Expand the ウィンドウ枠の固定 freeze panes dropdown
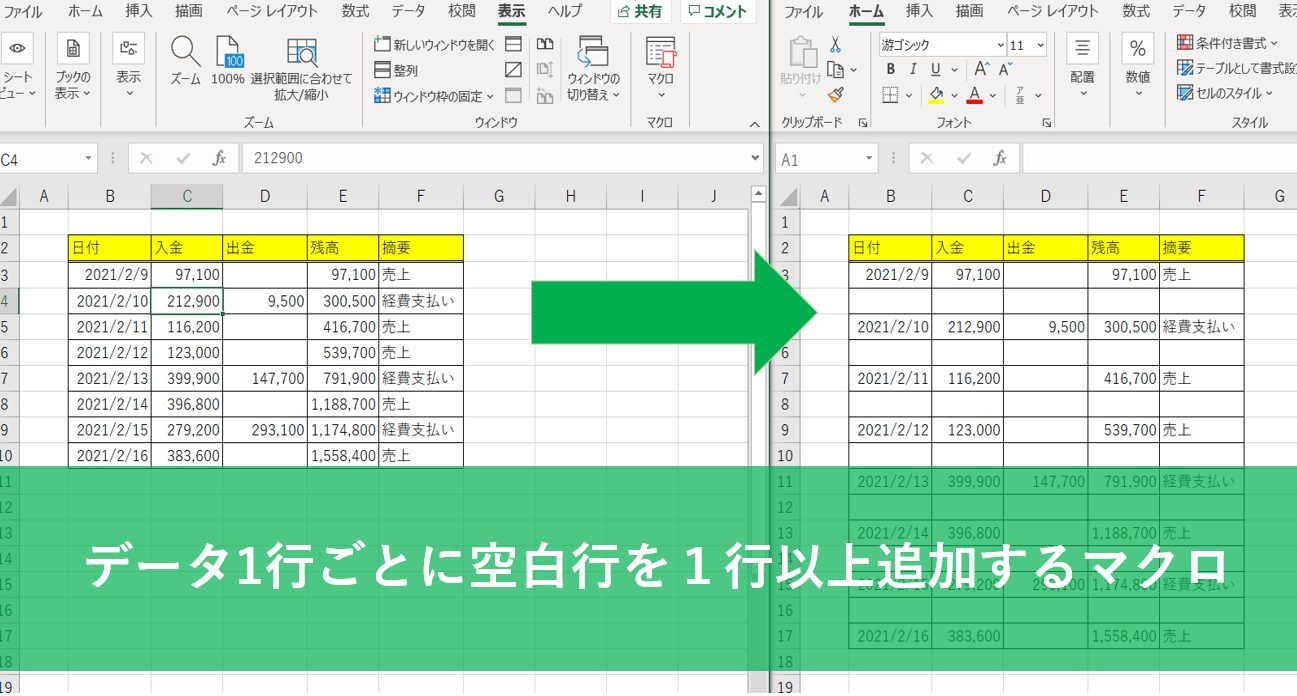Image resolution: width=1297 pixels, height=696 pixels. click(x=490, y=97)
